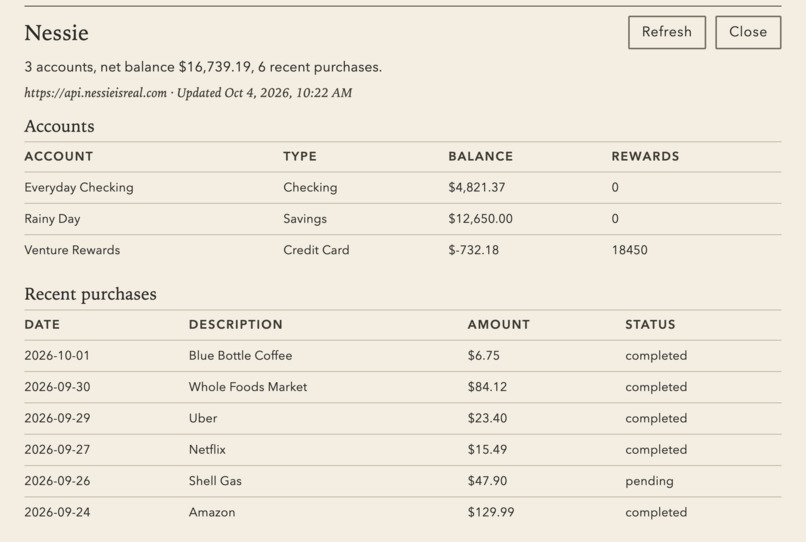Click the completed status of Blue Bottle Coffee

(656, 356)
